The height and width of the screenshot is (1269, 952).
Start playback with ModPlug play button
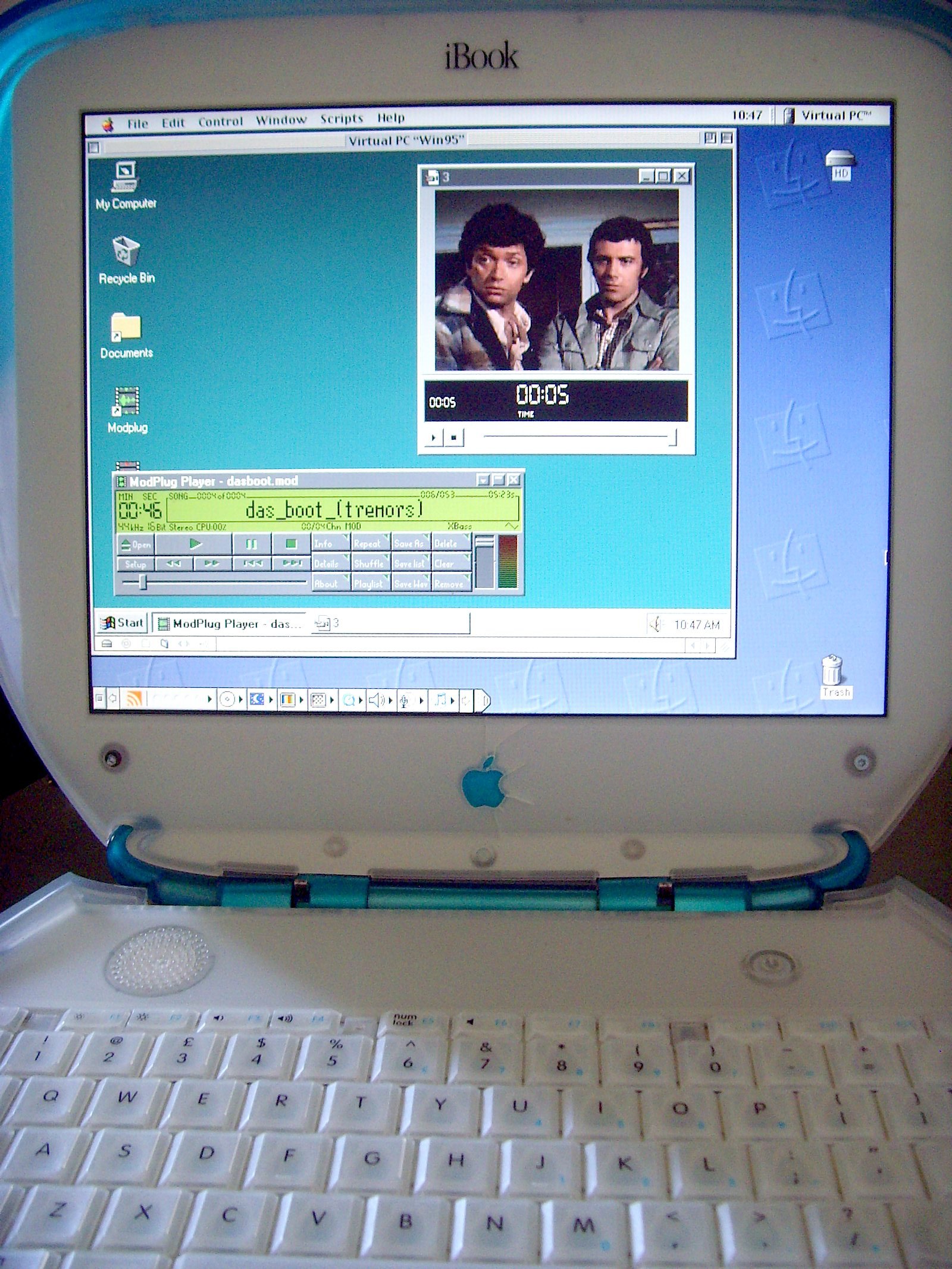click(x=194, y=544)
